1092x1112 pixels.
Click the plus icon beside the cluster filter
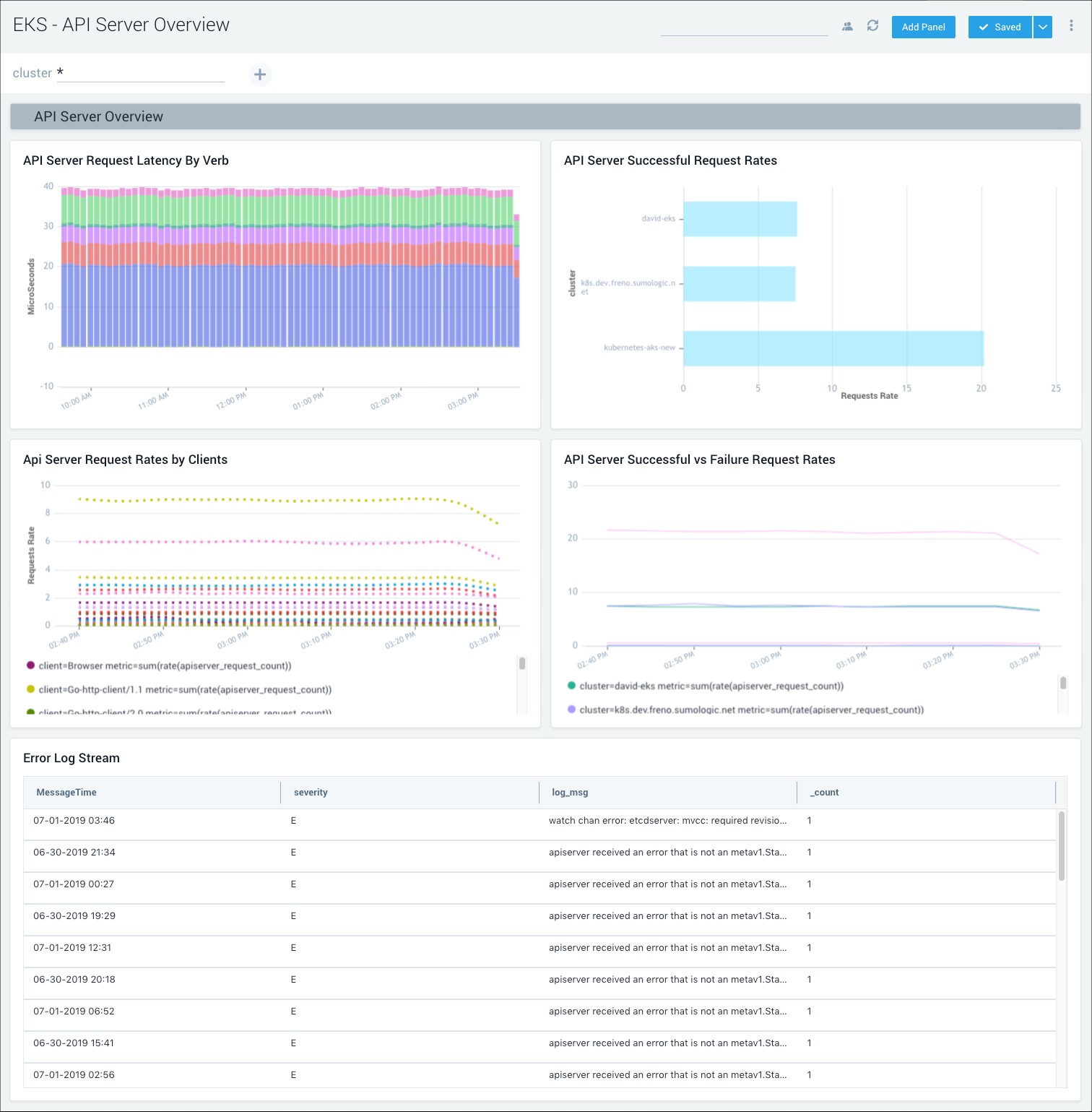coord(260,74)
